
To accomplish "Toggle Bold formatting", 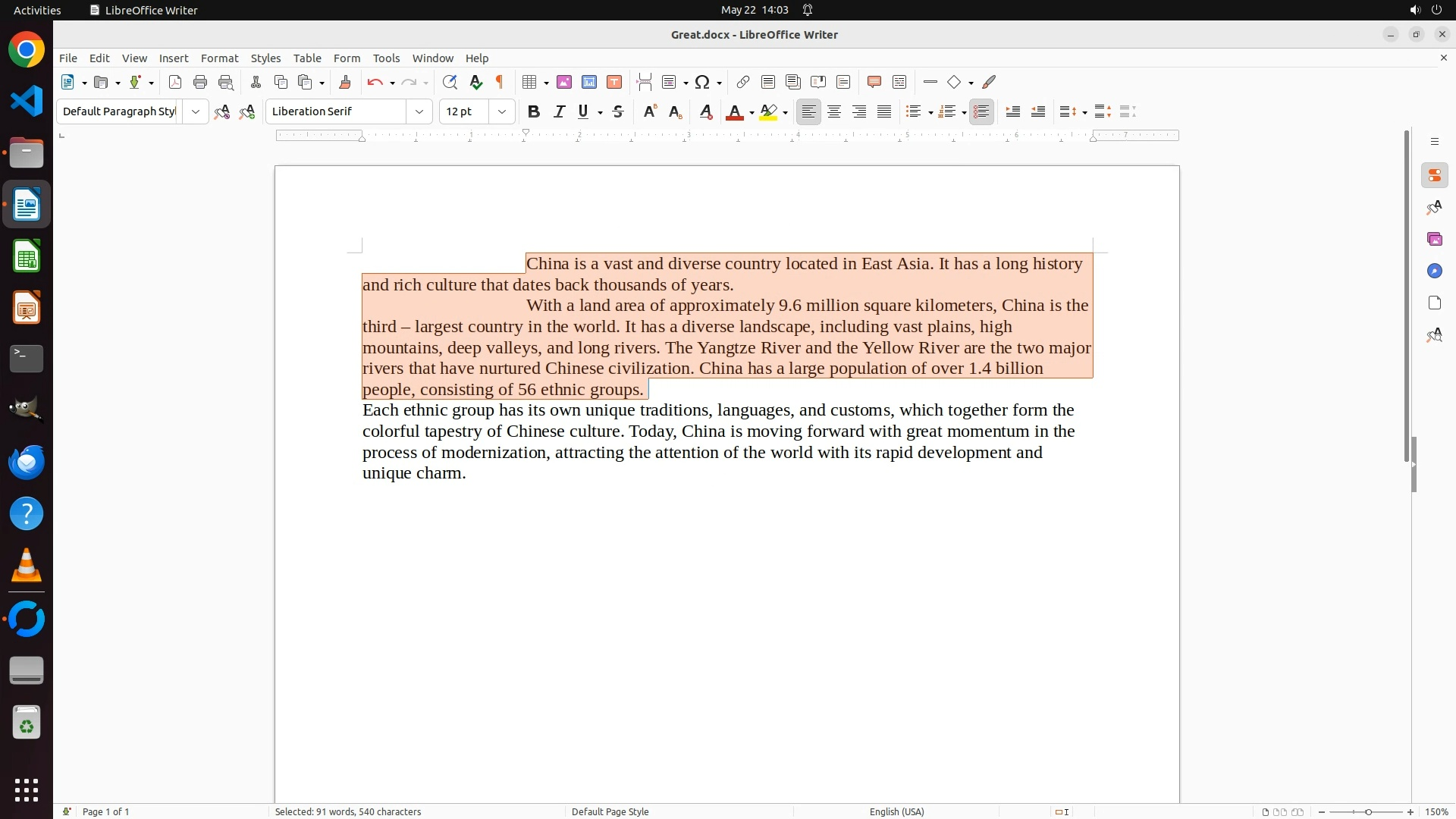I will pos(534,112).
